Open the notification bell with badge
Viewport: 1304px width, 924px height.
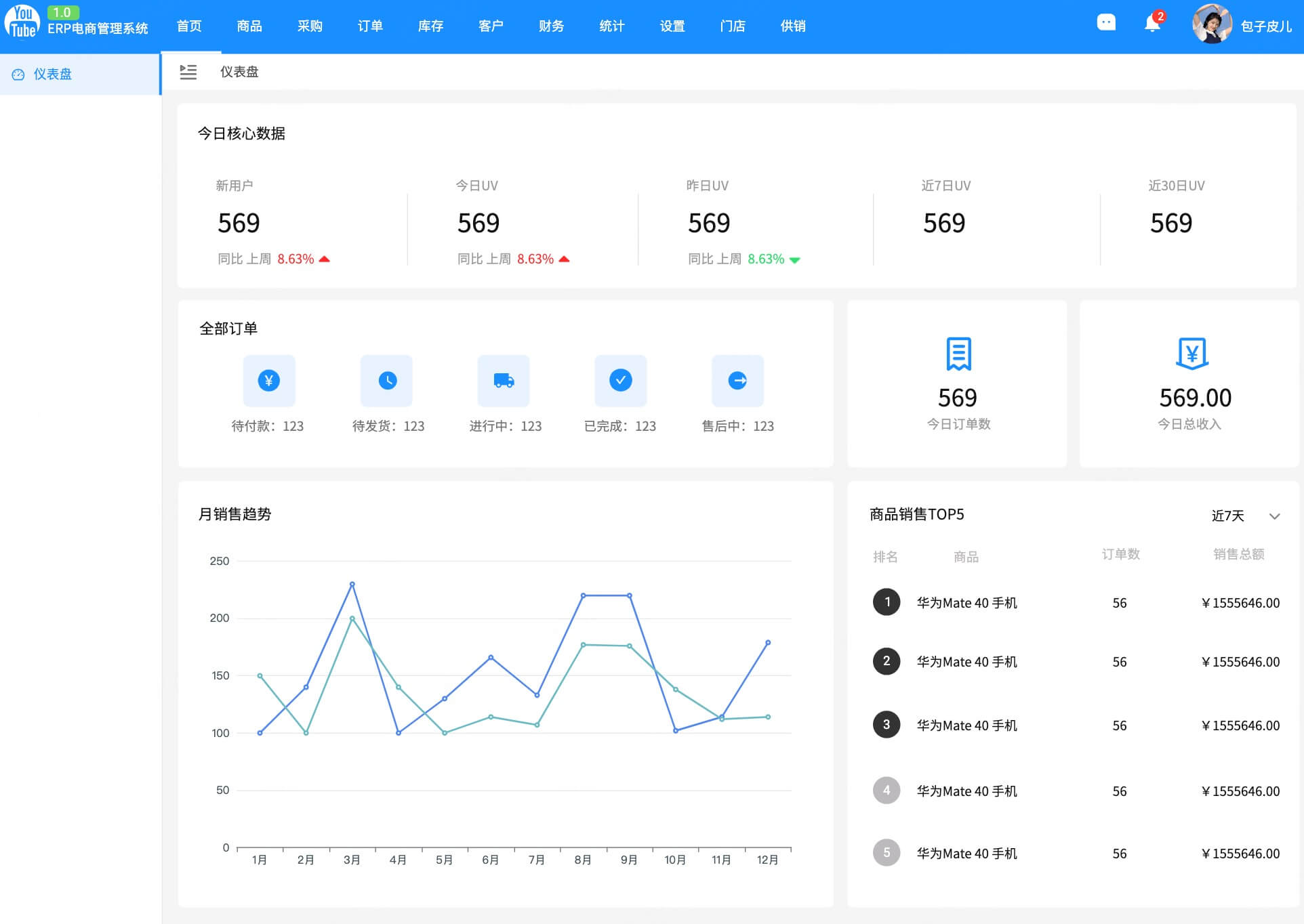click(1152, 24)
